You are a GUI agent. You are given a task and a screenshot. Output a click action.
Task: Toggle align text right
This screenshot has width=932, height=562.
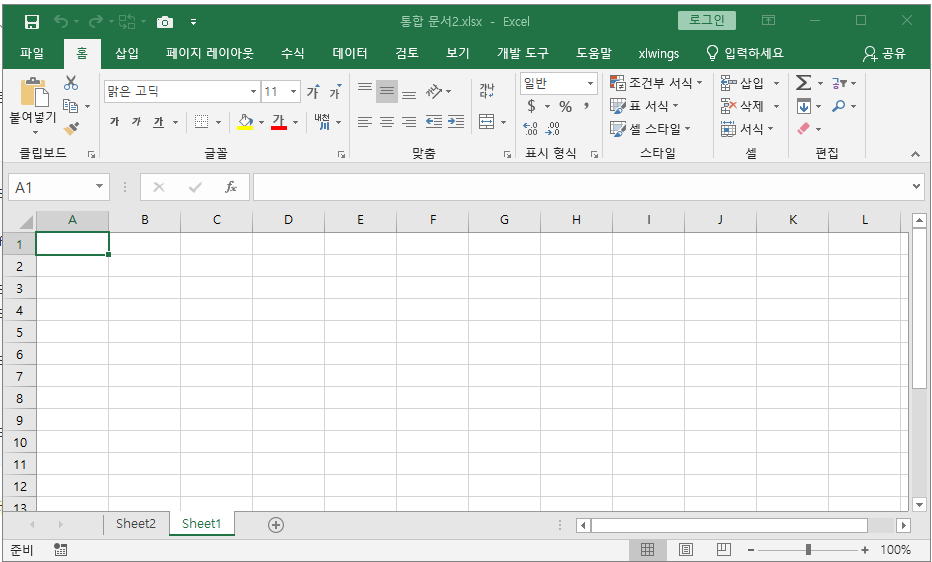tap(409, 122)
